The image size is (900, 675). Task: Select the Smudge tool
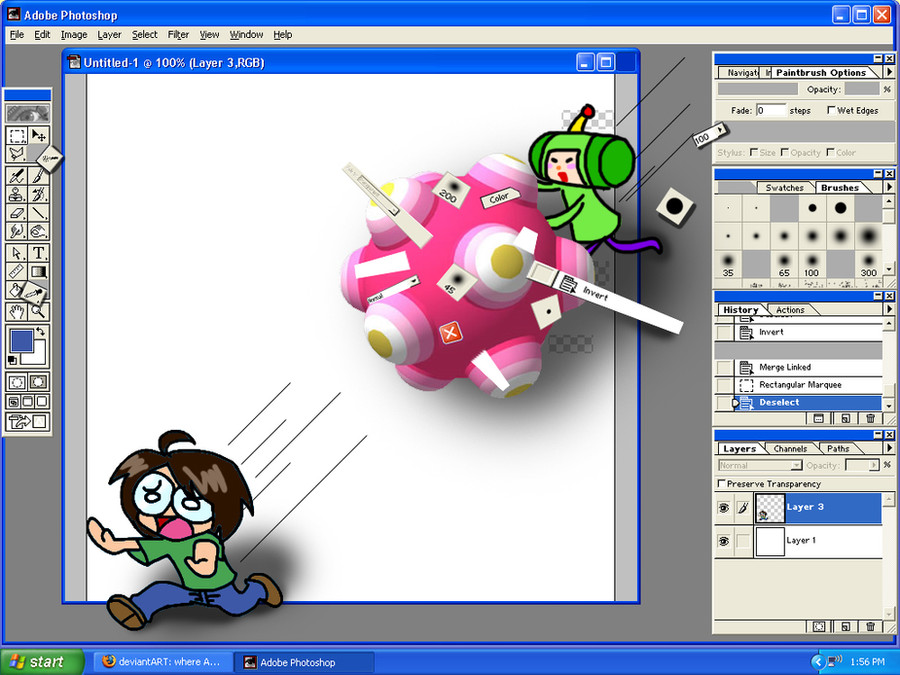pyautogui.click(x=17, y=231)
